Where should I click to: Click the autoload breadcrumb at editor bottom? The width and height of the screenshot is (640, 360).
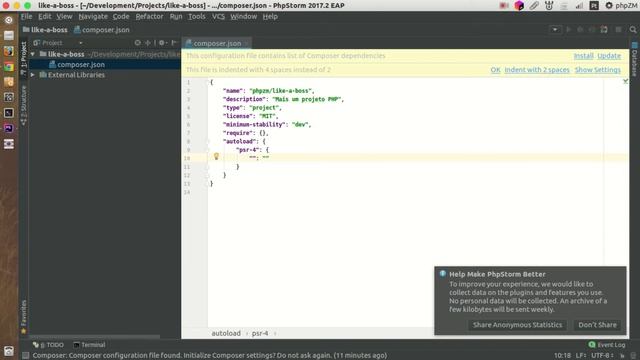226,333
